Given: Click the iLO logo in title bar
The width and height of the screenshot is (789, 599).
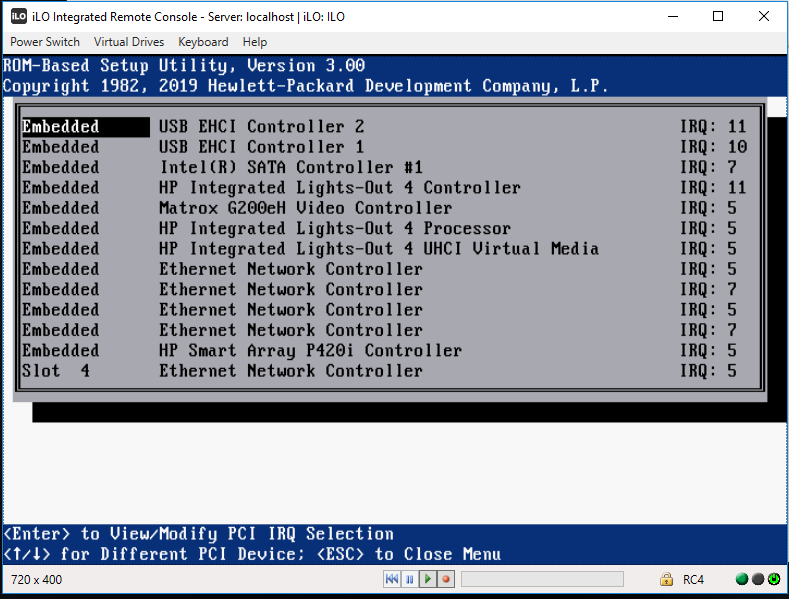Looking at the screenshot, I should [x=19, y=16].
